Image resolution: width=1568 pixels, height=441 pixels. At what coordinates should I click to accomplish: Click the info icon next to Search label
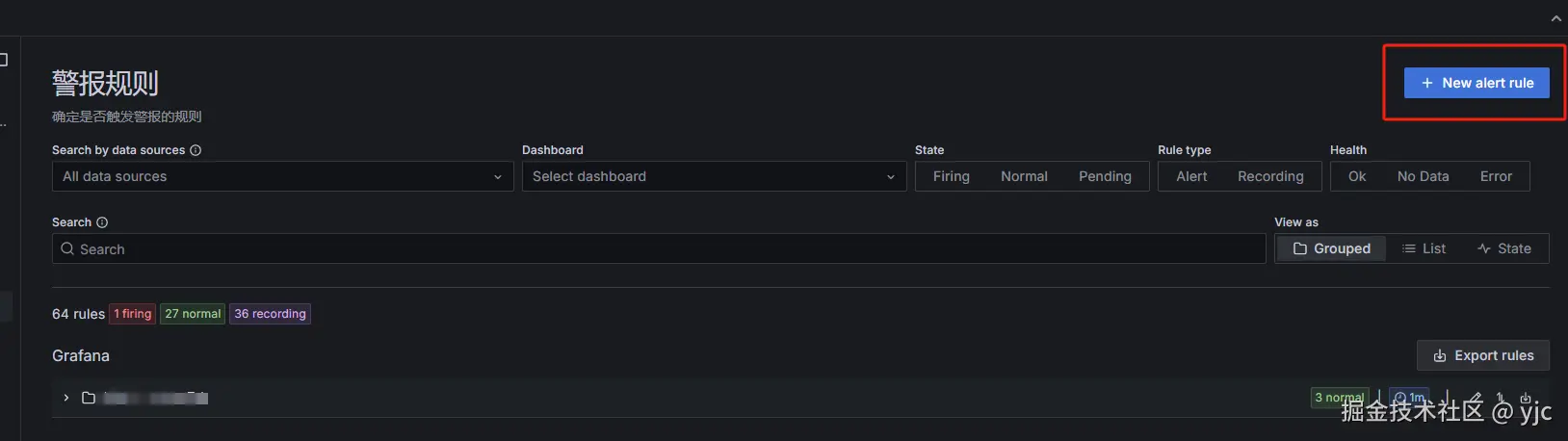[102, 222]
